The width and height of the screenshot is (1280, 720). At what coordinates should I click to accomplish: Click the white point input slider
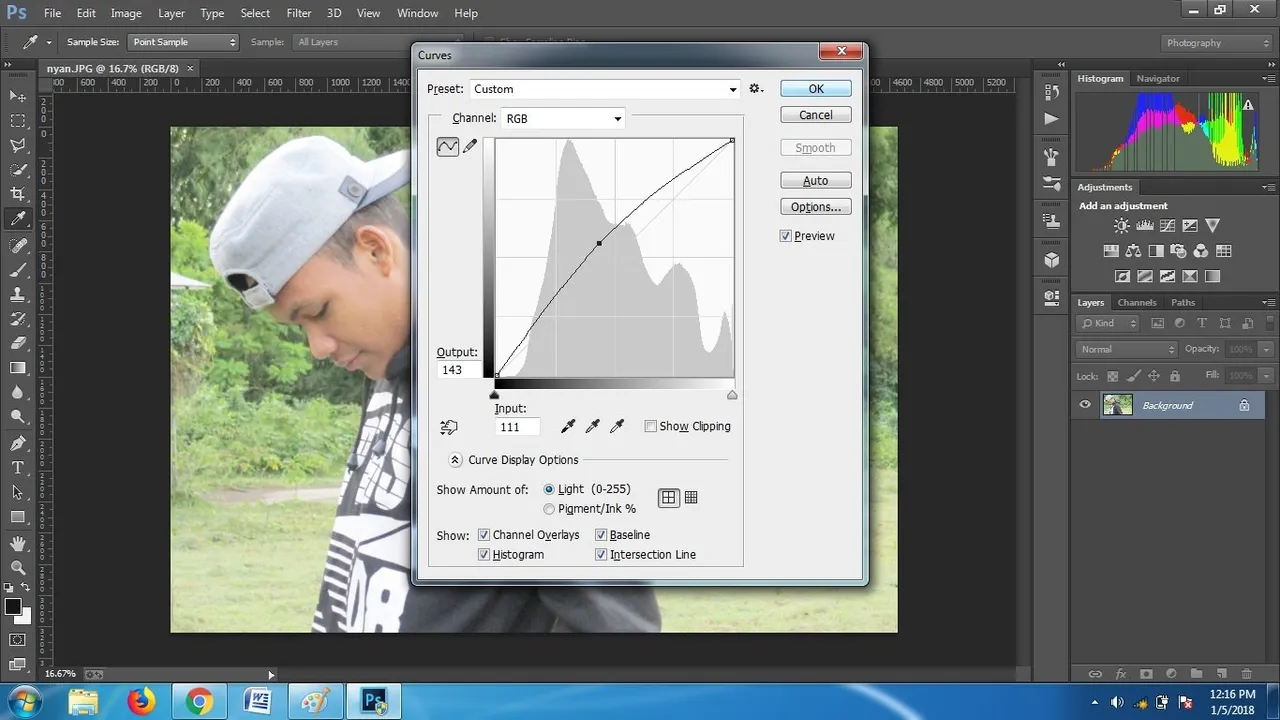coord(732,395)
